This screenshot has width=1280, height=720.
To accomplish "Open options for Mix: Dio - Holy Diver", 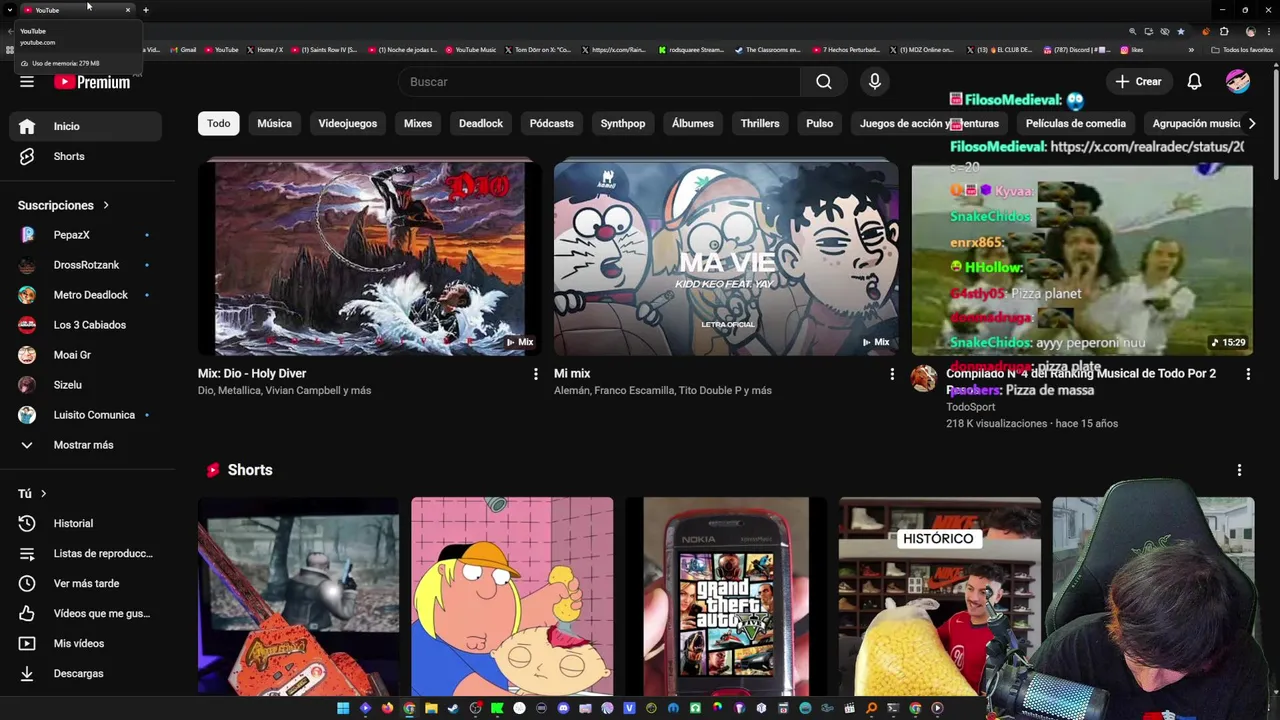I will point(535,374).
